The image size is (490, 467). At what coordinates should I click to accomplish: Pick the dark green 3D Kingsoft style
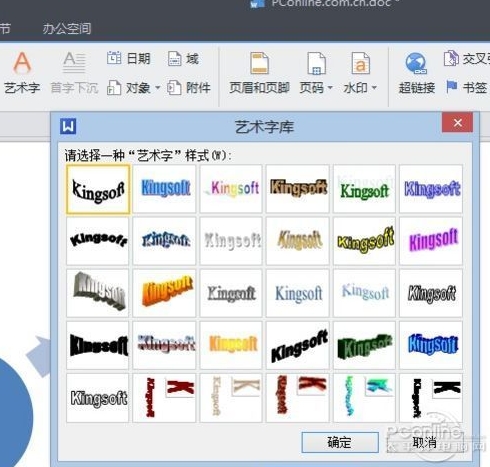(364, 345)
